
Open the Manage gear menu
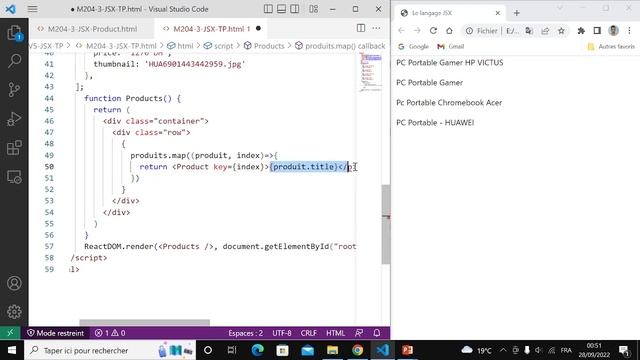tap(14, 312)
